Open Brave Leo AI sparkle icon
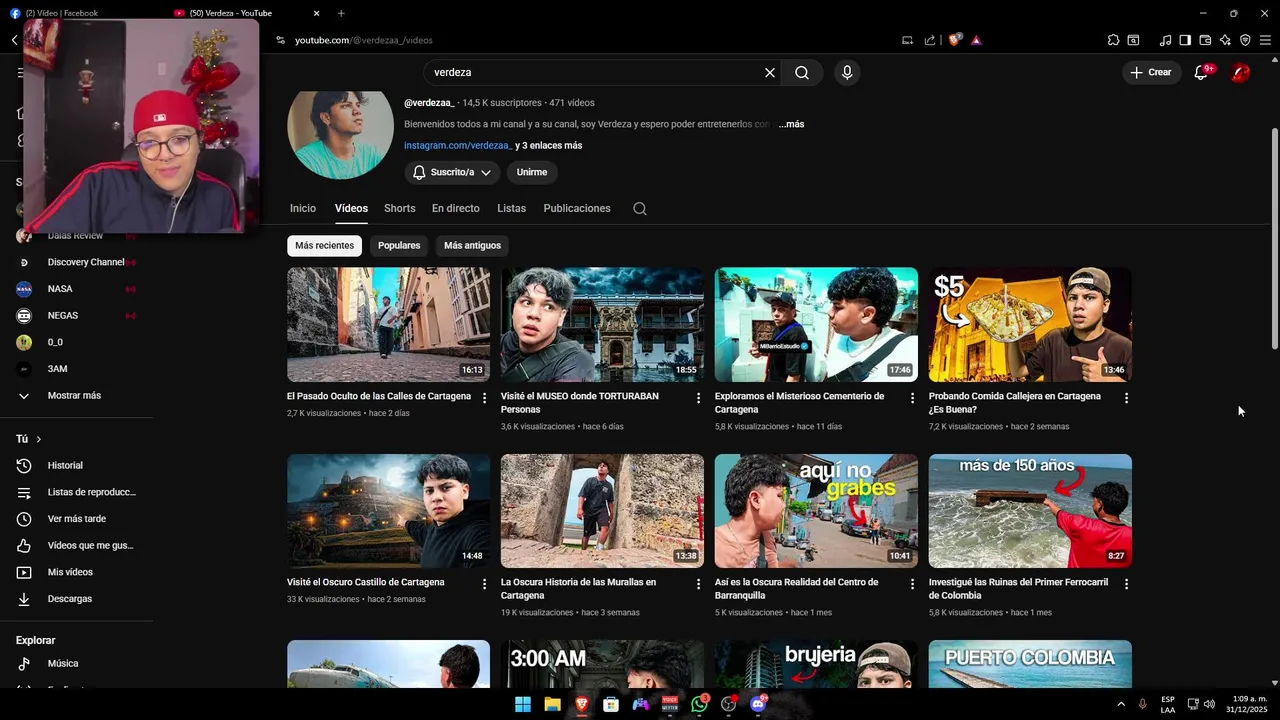 1225,40
